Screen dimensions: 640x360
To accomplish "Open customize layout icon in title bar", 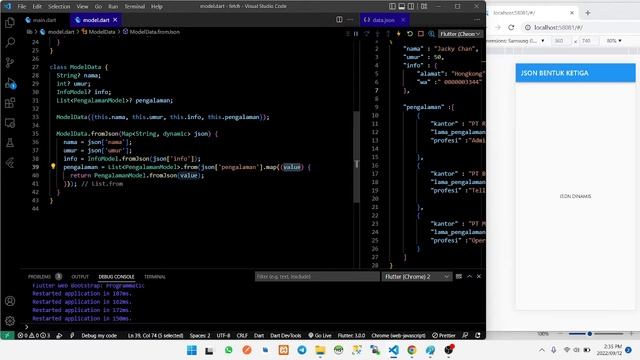I will point(424,6).
